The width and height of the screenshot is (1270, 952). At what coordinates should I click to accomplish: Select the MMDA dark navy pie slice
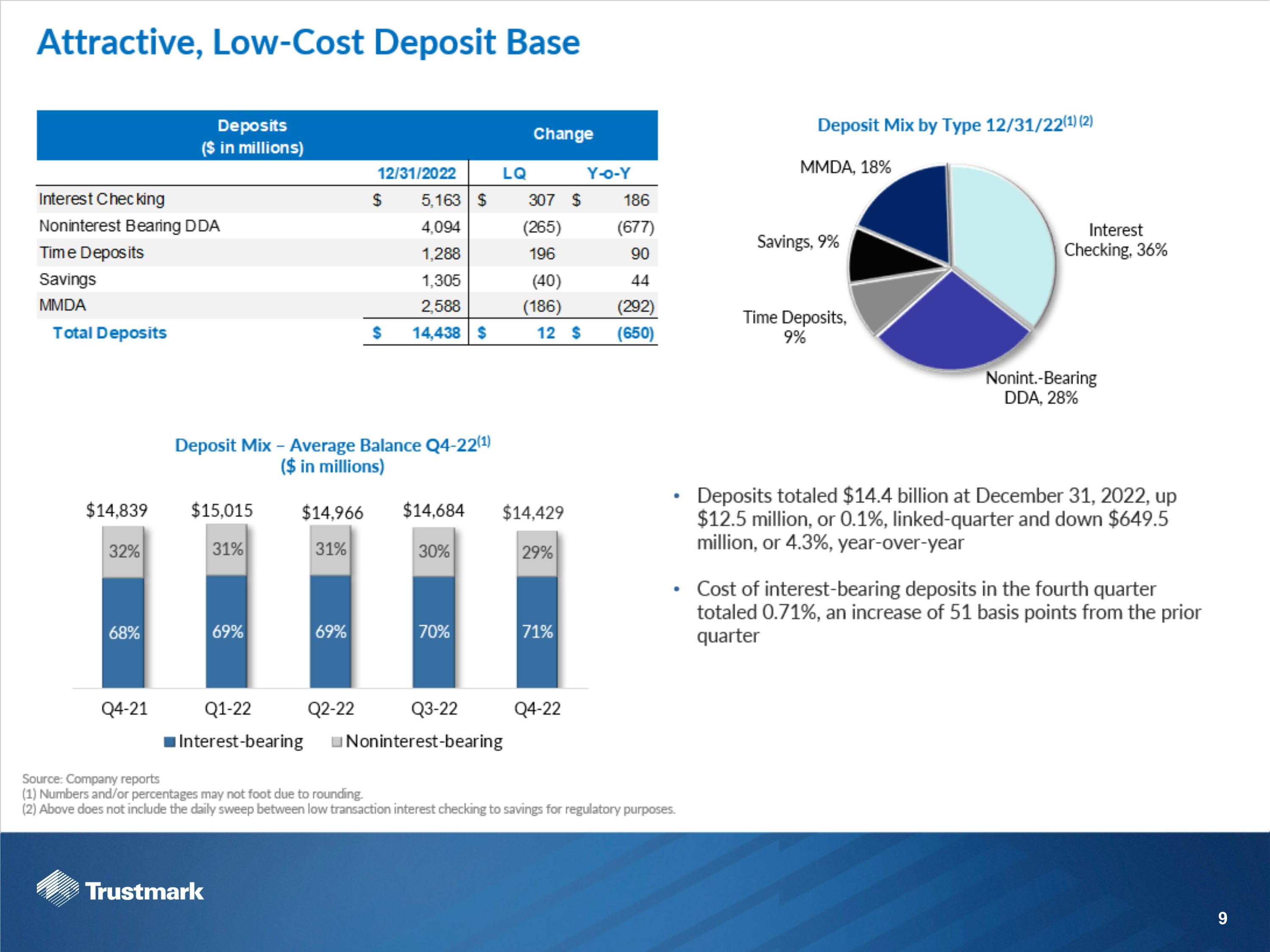pos(913,215)
